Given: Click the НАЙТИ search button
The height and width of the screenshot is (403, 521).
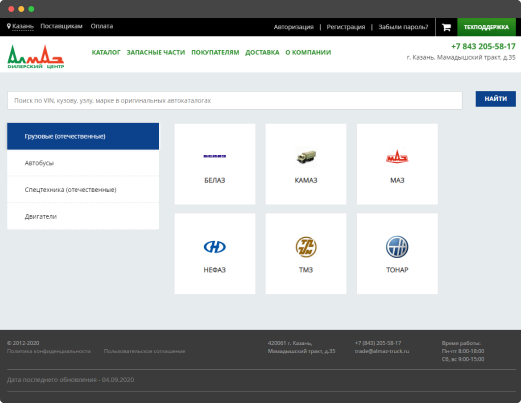Looking at the screenshot, I should point(496,99).
